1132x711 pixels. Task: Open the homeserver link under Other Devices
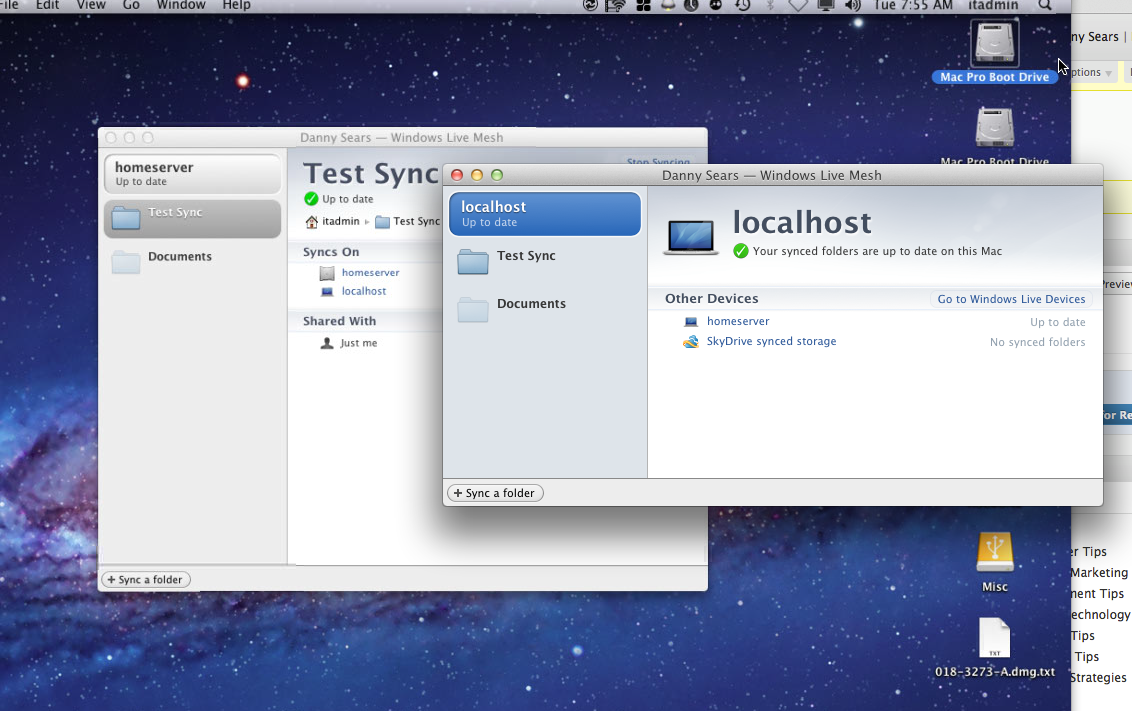point(738,321)
